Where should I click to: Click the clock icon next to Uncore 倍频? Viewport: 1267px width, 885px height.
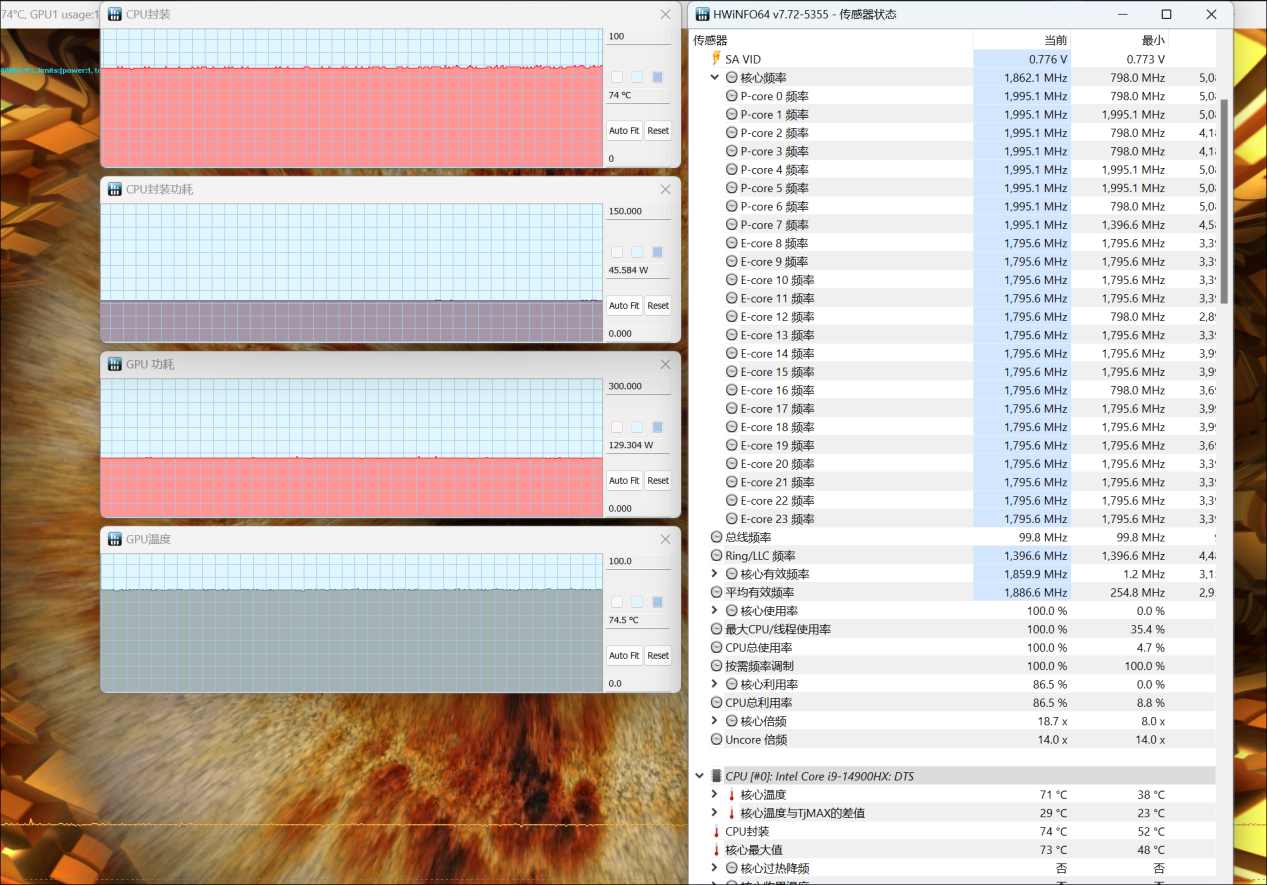tap(716, 740)
